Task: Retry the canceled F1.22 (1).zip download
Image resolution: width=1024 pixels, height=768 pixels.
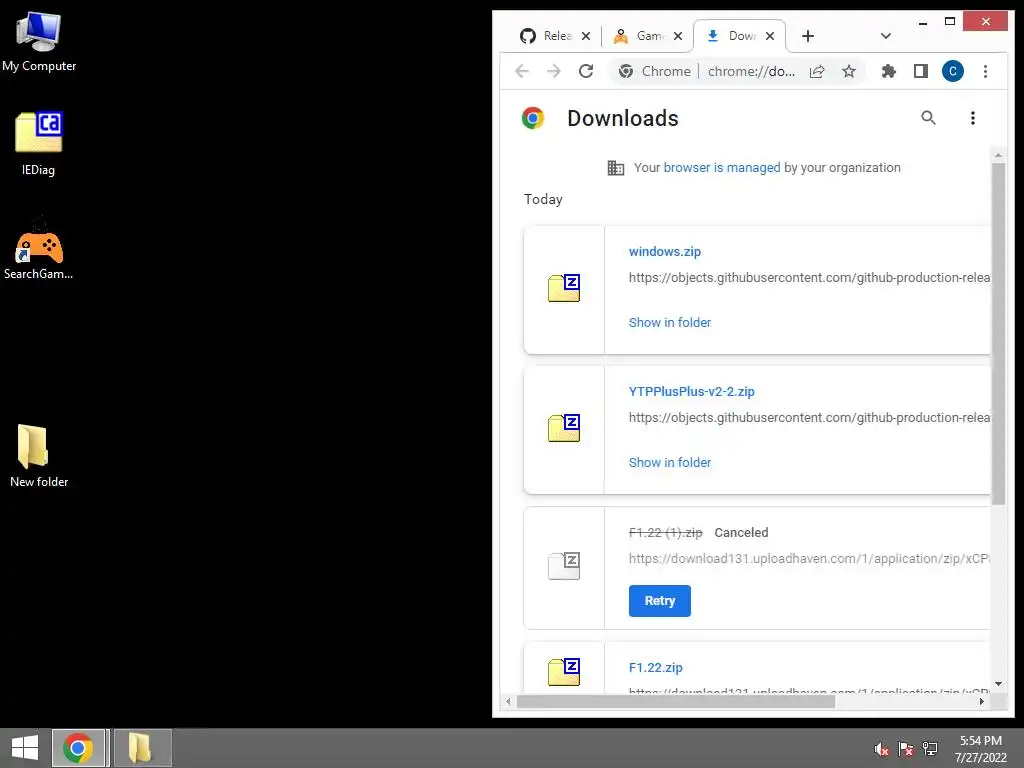Action: point(660,601)
